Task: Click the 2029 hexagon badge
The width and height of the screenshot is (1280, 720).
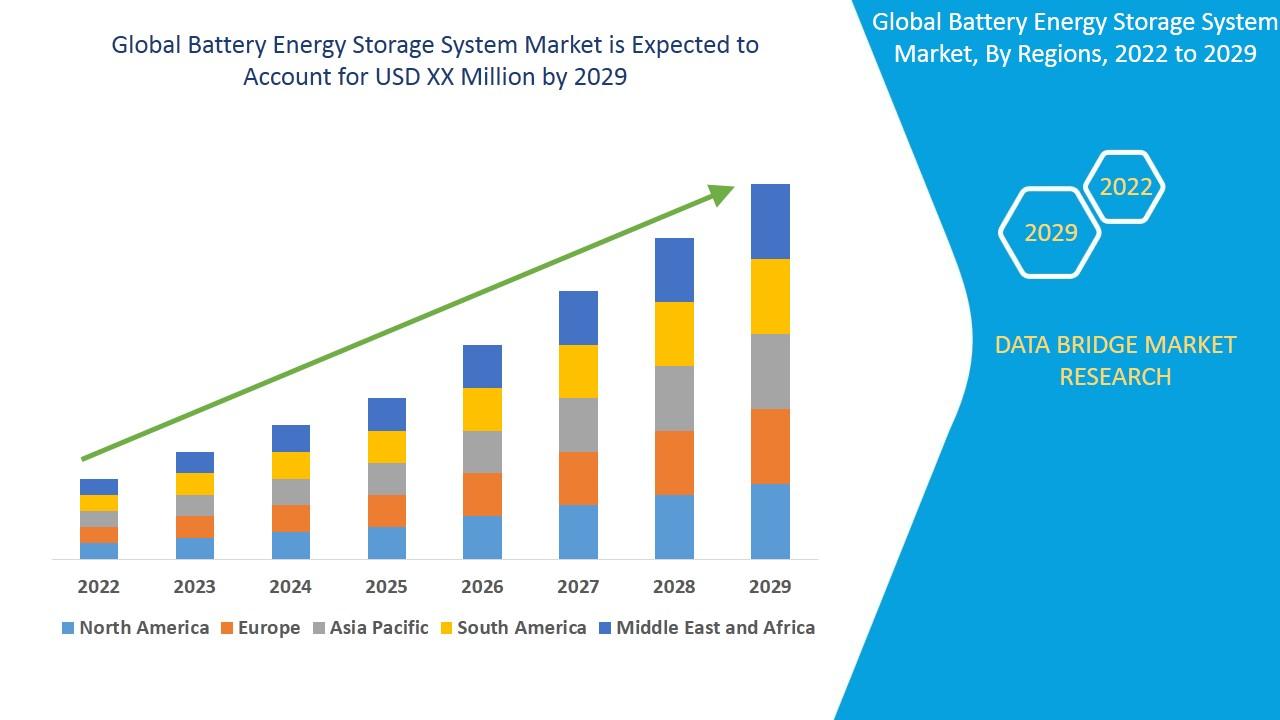Action: pos(1050,232)
